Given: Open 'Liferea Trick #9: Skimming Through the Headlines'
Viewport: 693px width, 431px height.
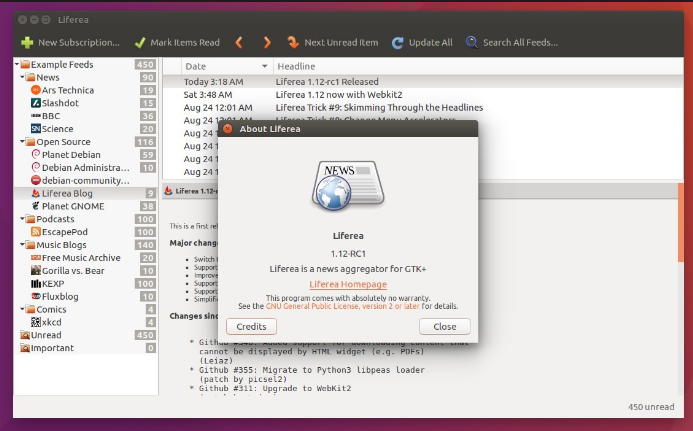Looking at the screenshot, I should pyautogui.click(x=379, y=107).
